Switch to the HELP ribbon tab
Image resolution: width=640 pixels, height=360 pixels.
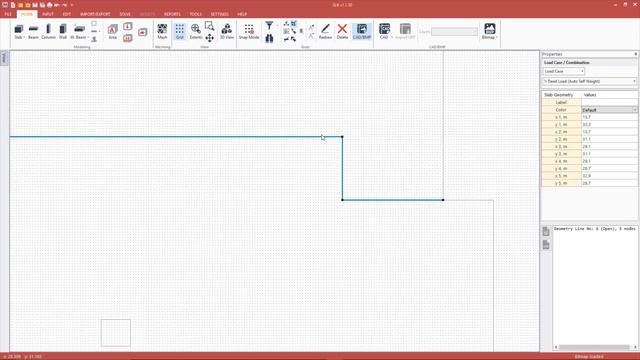(x=242, y=14)
